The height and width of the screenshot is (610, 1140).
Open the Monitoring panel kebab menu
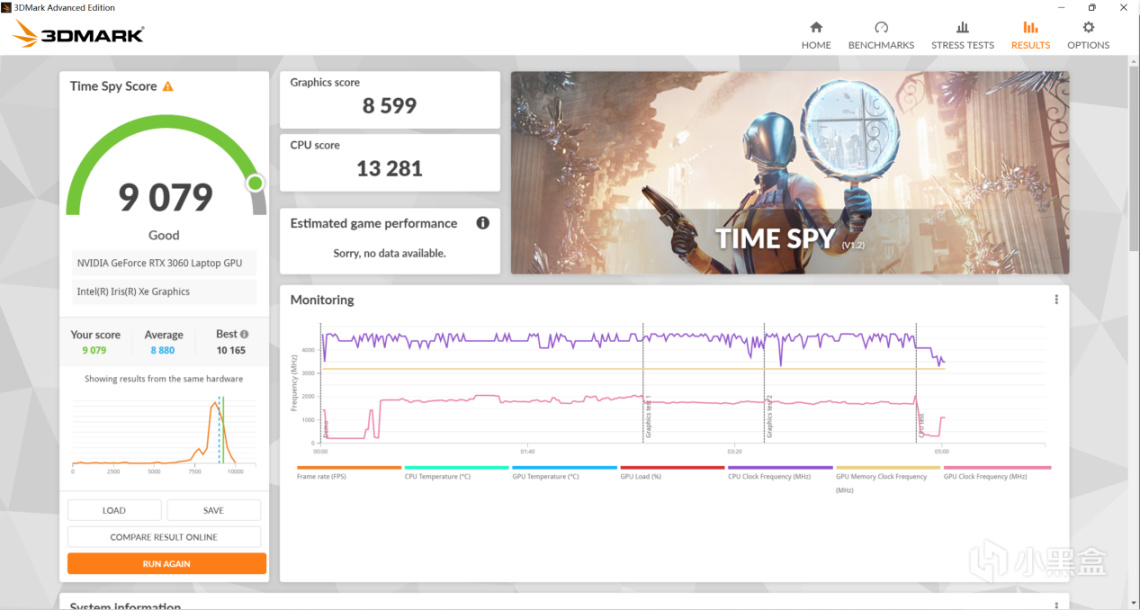[x=1056, y=300]
